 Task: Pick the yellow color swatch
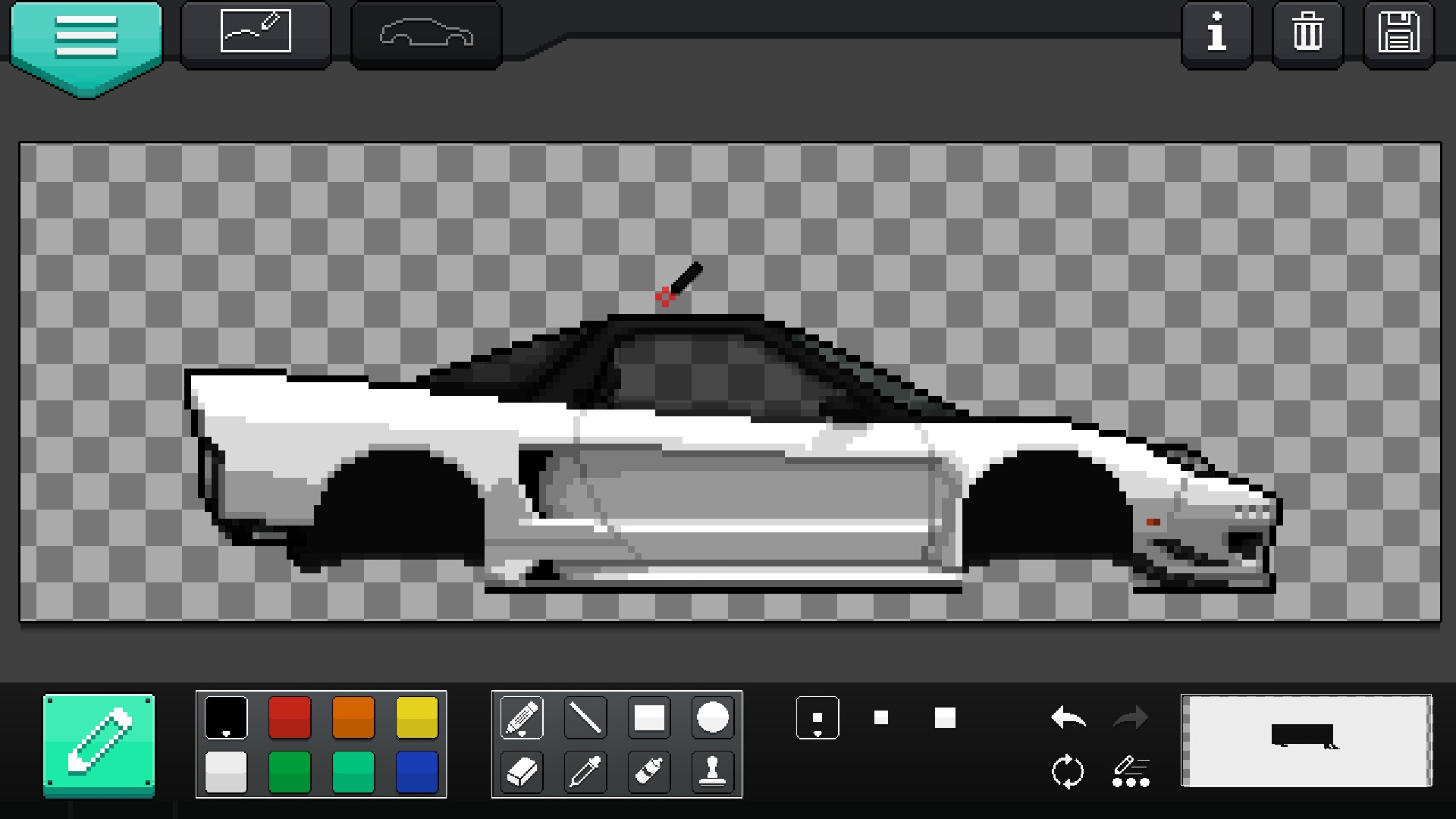417,717
